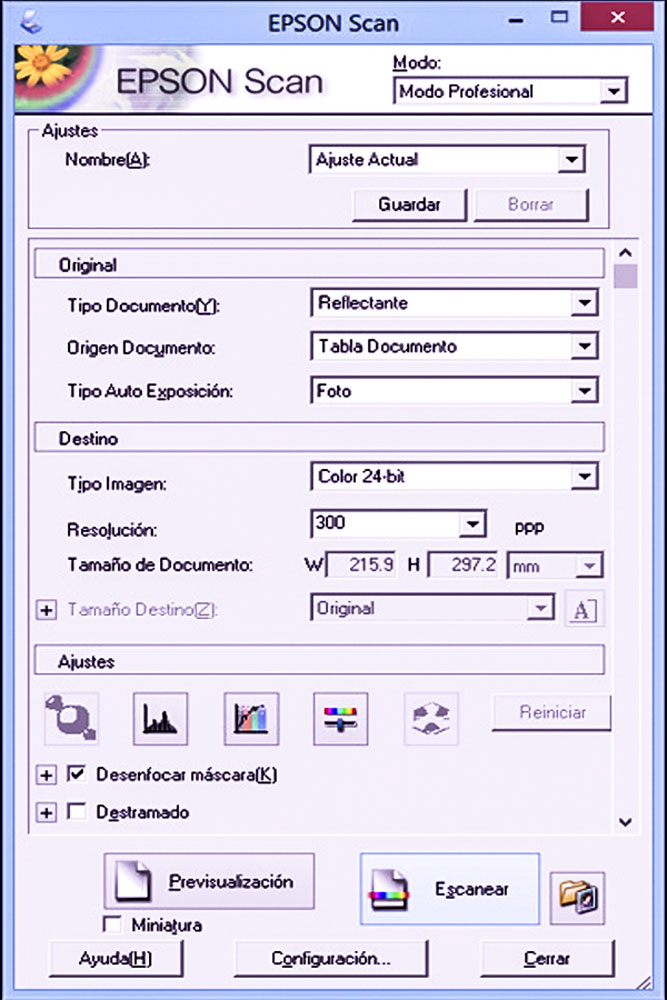Click the Cerrar button
Screen dimensions: 667x1000
547,959
